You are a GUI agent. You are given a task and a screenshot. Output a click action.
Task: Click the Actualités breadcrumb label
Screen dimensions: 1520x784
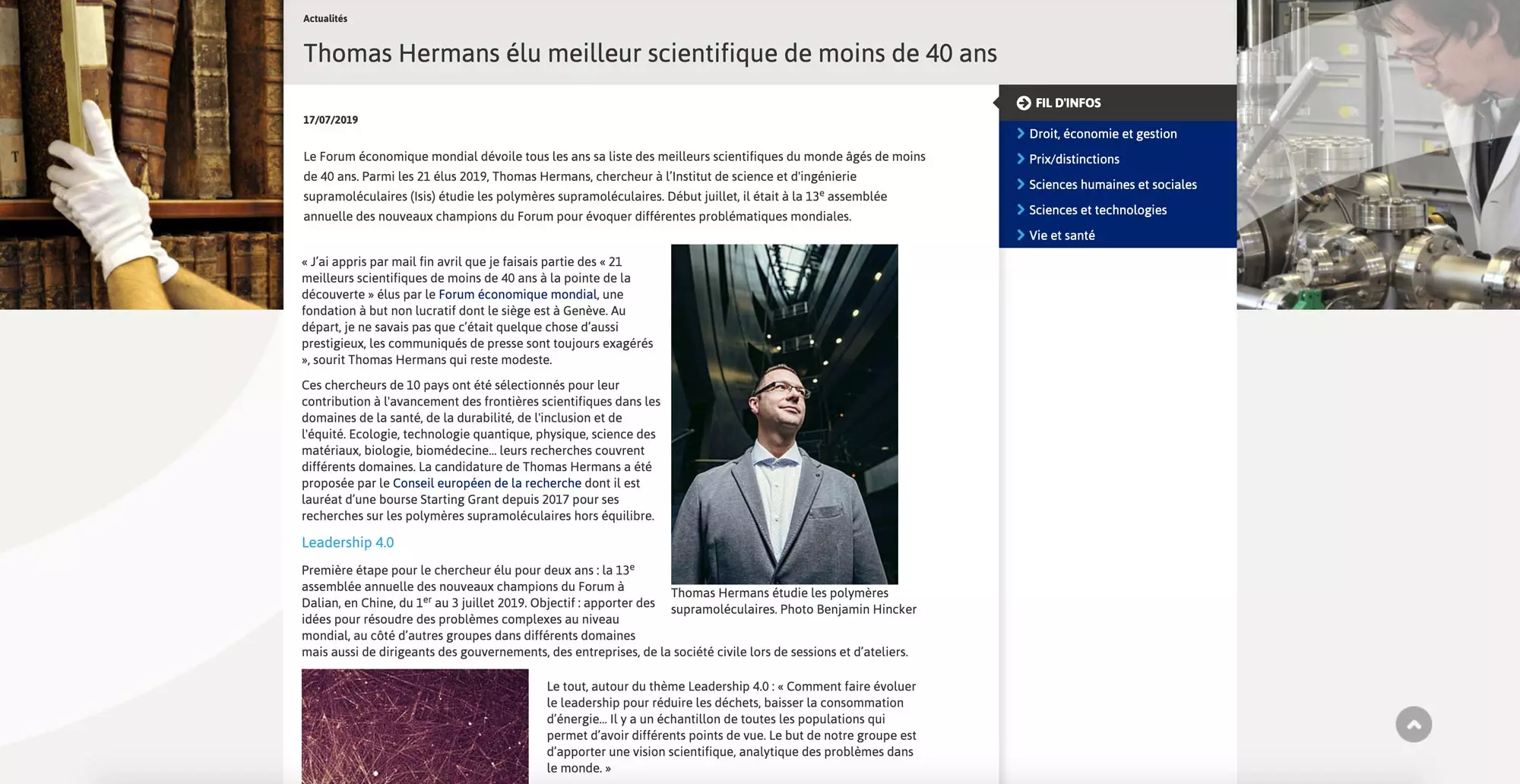coord(325,18)
